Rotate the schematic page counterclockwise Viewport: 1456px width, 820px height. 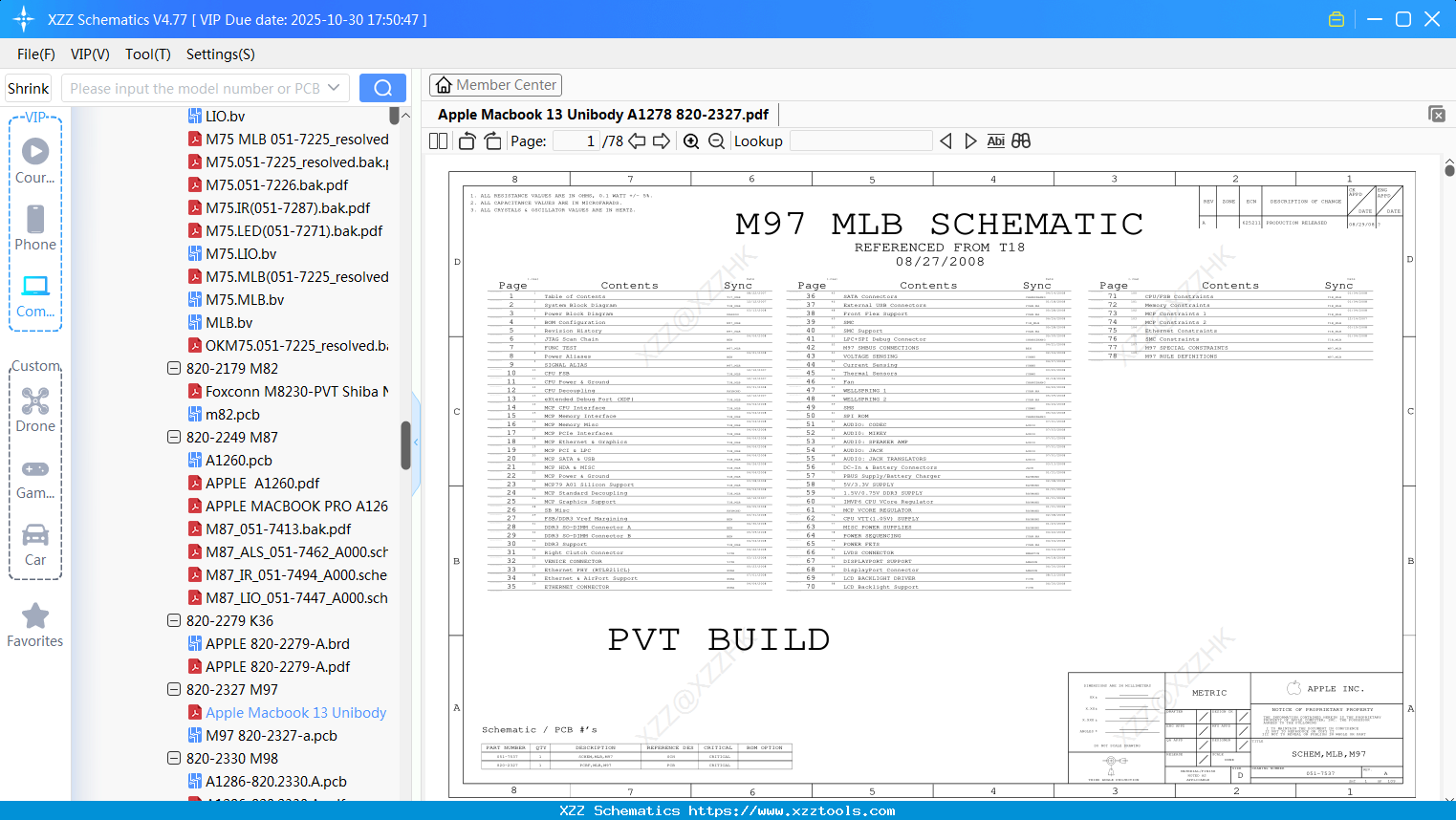[467, 141]
